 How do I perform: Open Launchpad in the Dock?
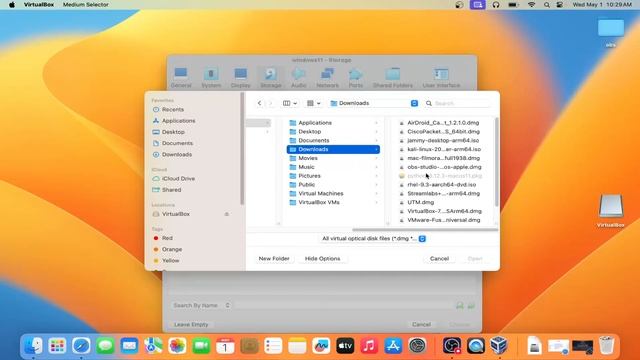click(57, 346)
